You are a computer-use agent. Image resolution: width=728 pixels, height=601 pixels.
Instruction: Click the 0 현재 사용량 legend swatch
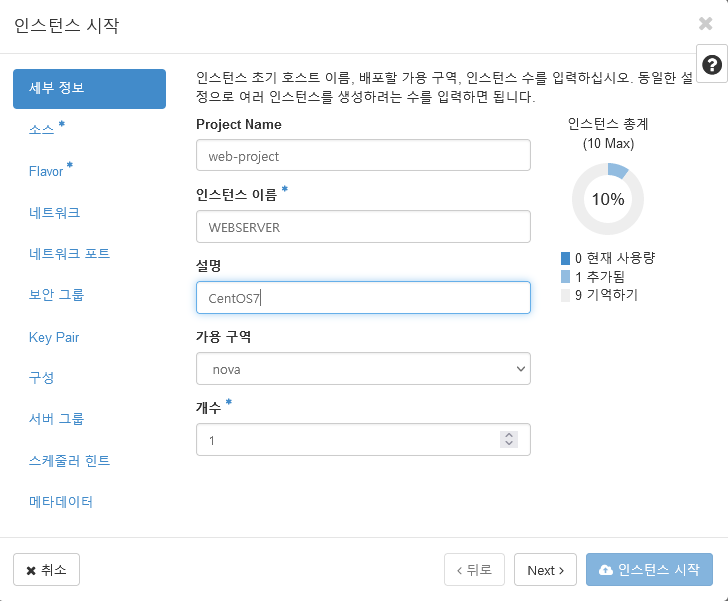(566, 258)
